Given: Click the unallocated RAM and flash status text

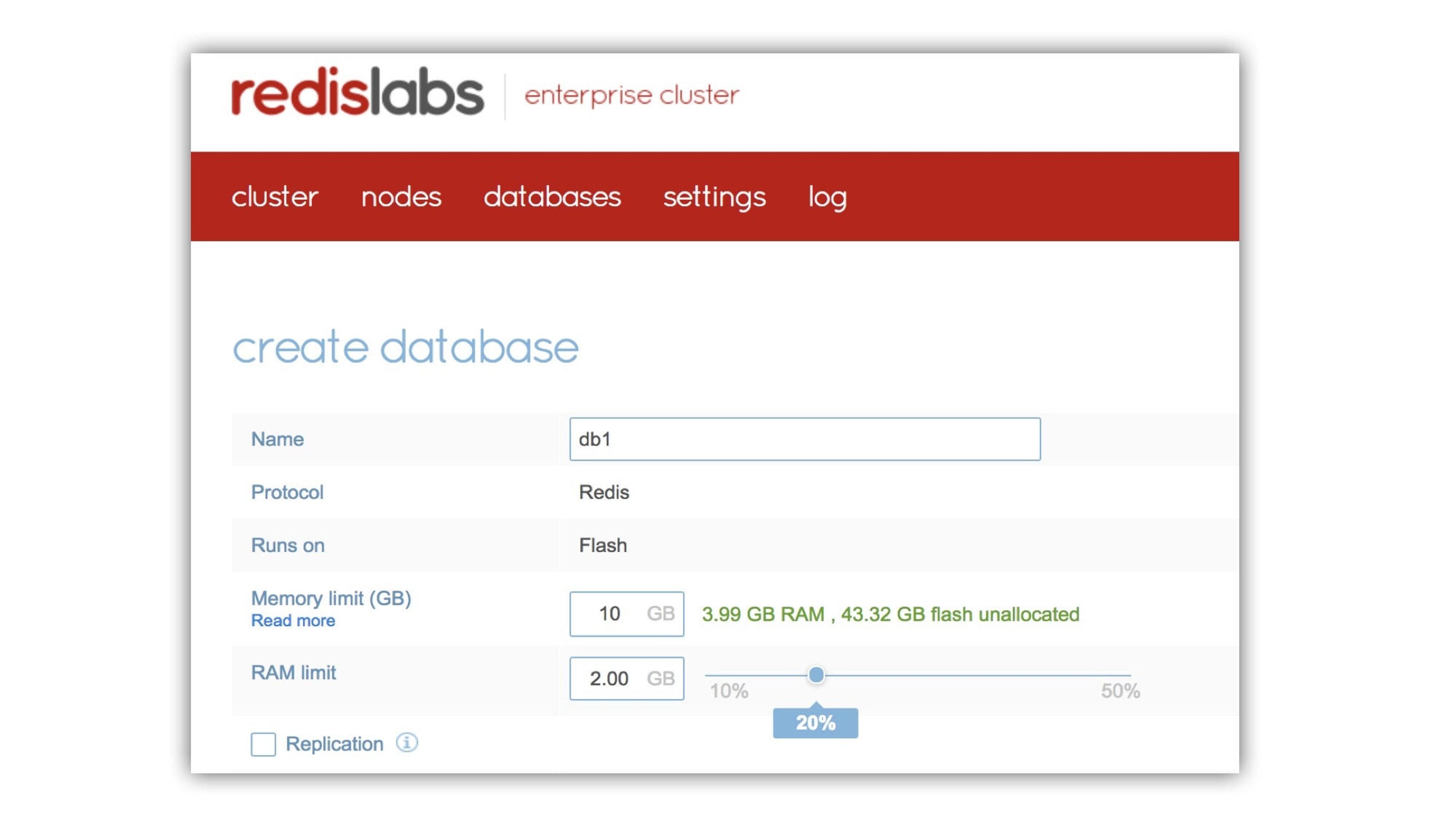Looking at the screenshot, I should pyautogui.click(x=890, y=614).
